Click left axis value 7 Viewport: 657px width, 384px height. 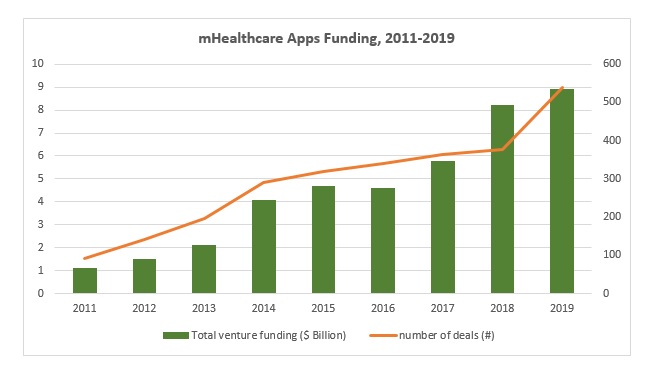41,133
